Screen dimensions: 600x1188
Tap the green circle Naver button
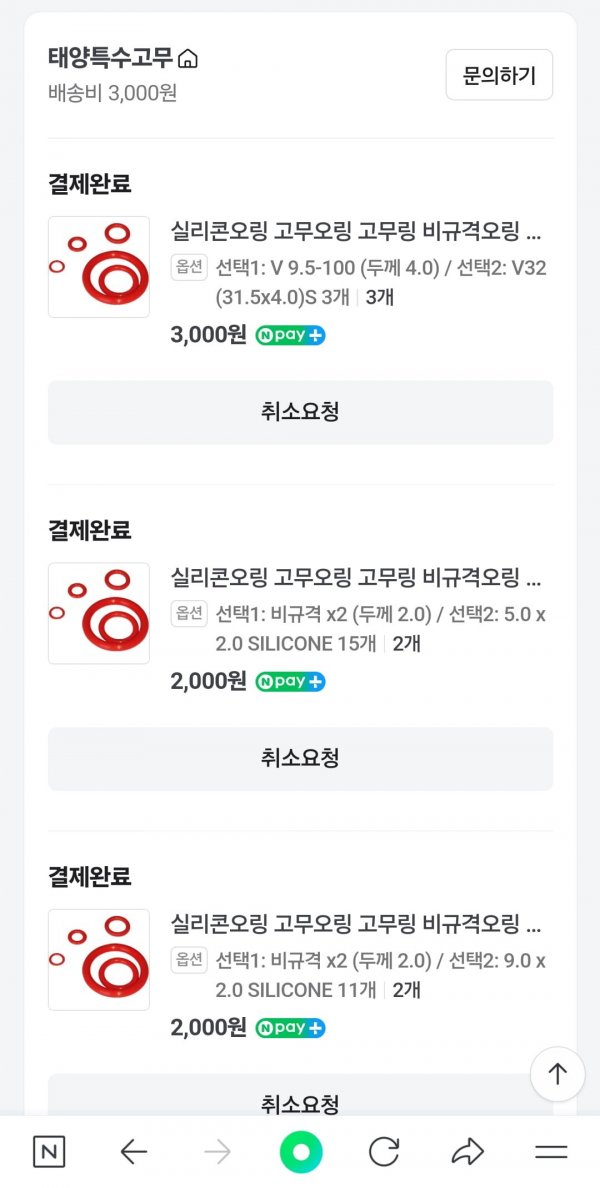click(x=301, y=1152)
